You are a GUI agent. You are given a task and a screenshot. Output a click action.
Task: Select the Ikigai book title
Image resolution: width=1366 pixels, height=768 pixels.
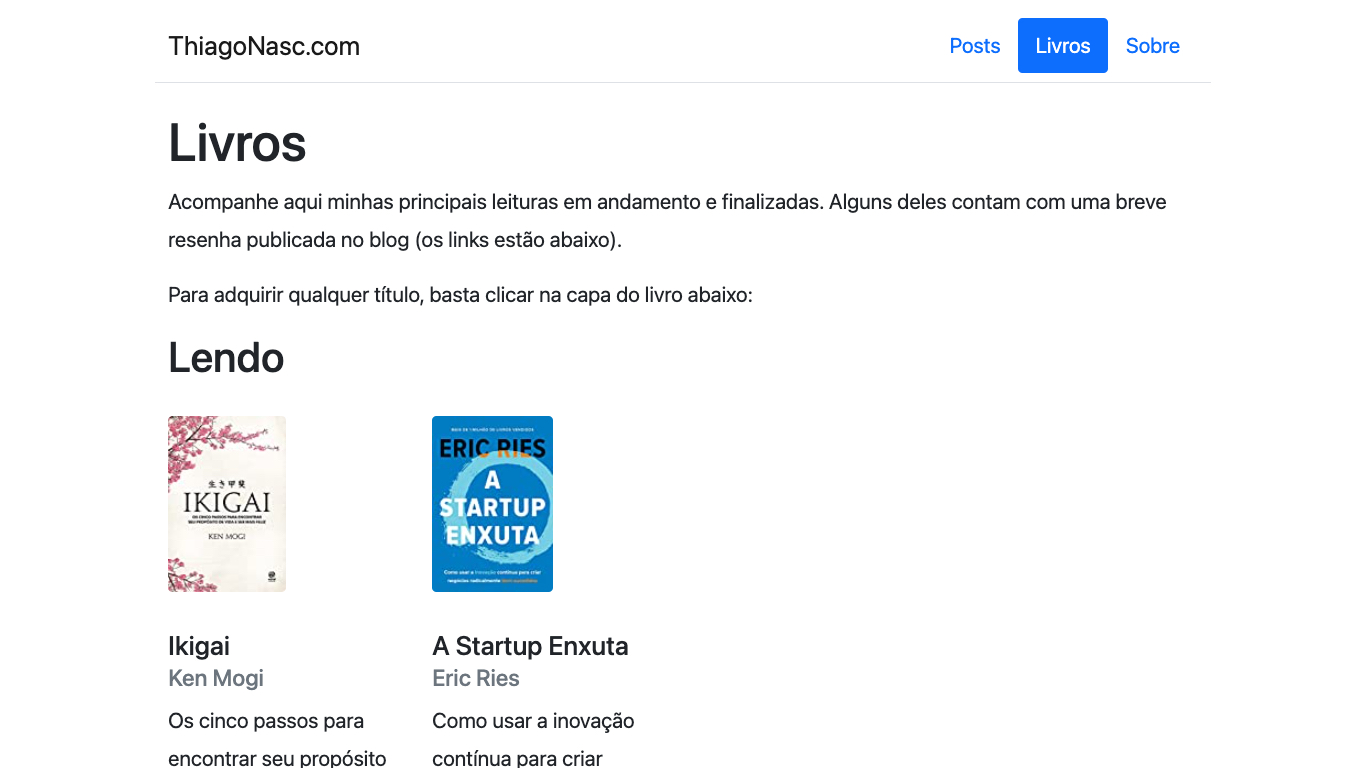198,646
